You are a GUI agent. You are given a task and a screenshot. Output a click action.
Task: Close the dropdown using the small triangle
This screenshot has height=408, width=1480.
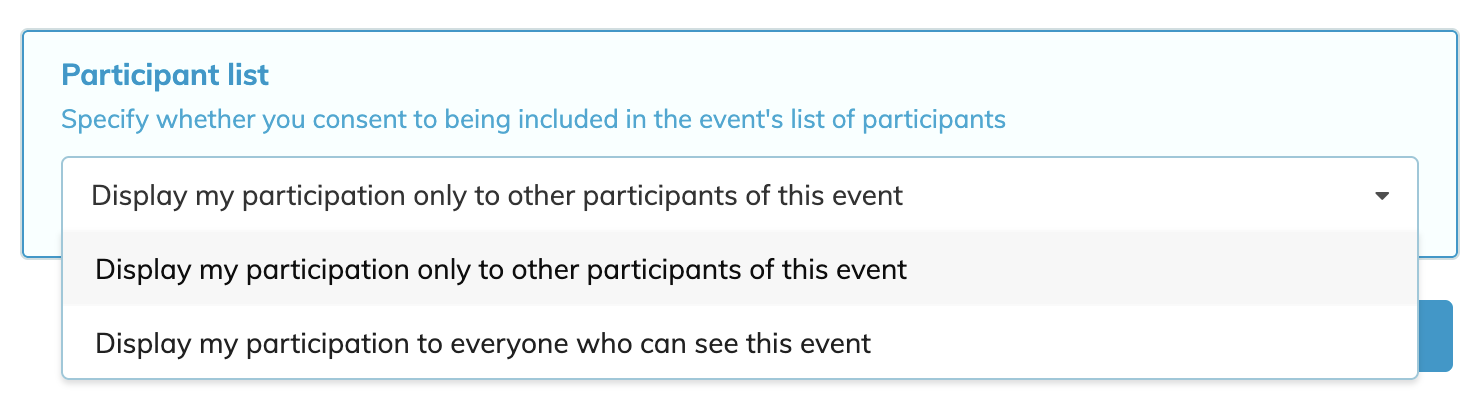pos(1382,196)
